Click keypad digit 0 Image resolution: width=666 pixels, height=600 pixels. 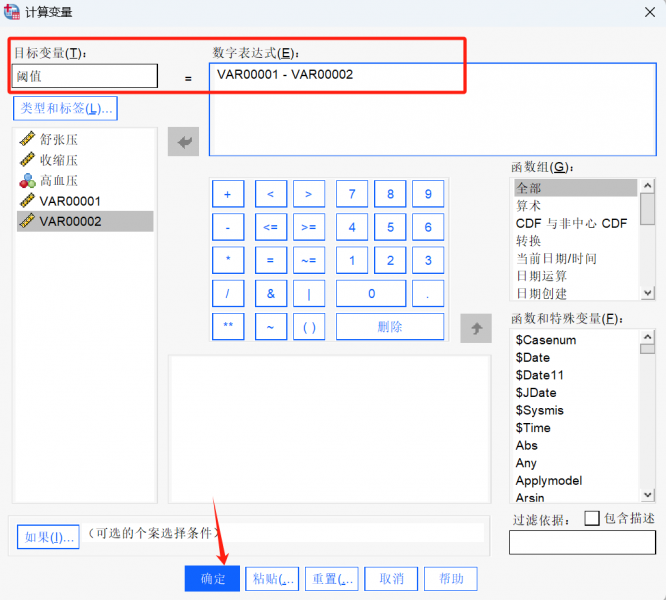(x=371, y=293)
